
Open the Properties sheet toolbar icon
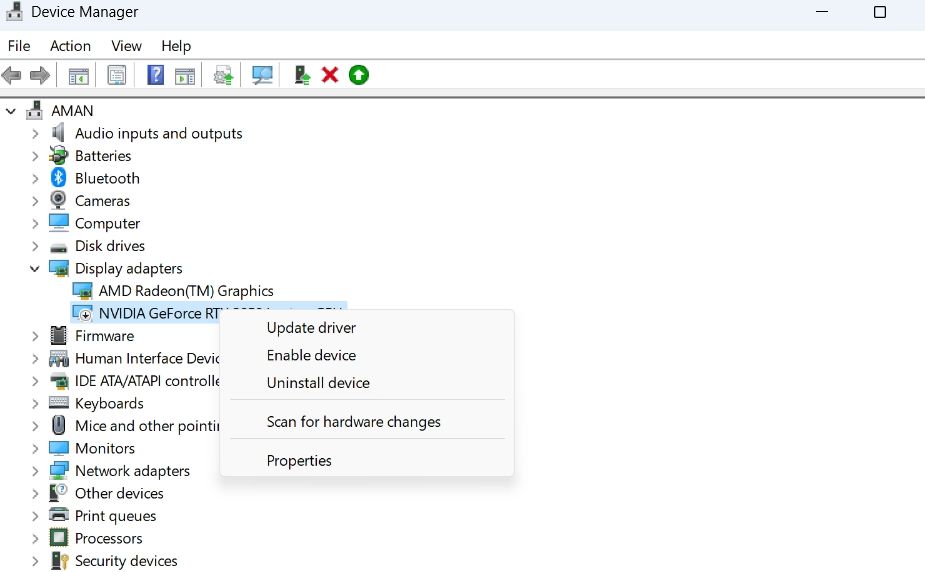pos(117,75)
